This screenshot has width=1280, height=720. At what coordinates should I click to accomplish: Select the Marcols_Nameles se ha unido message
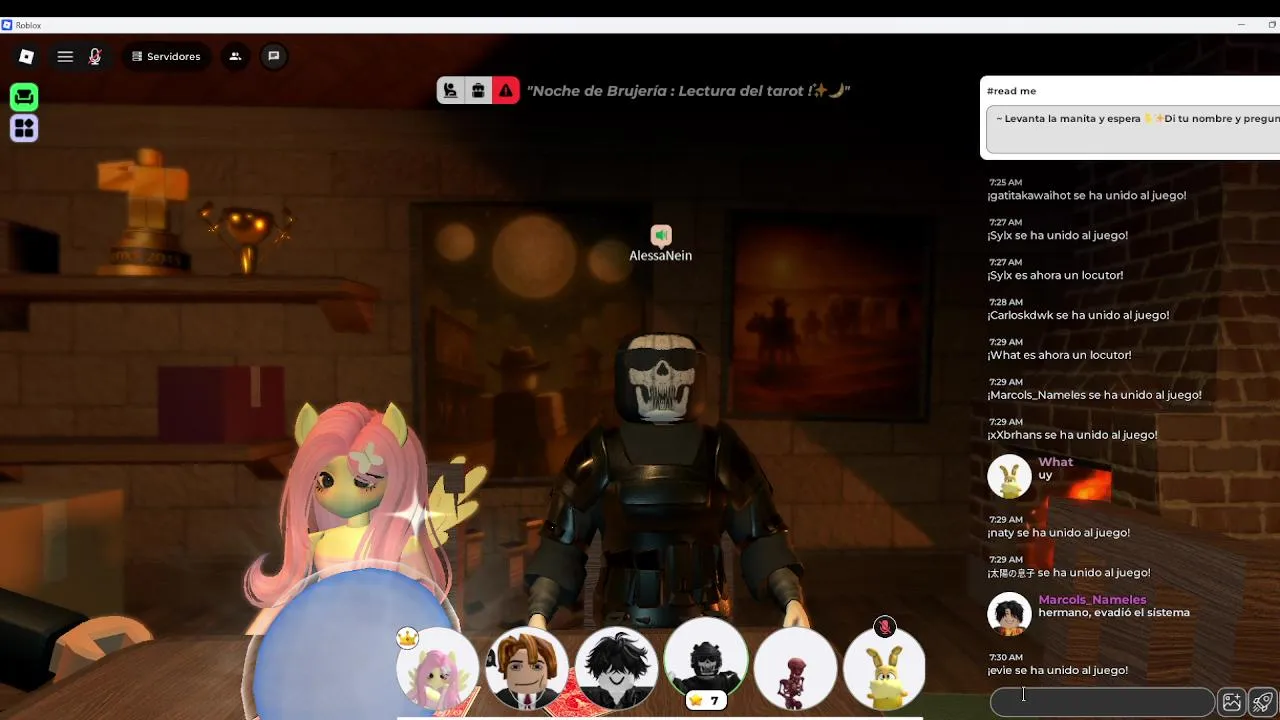click(x=1094, y=396)
